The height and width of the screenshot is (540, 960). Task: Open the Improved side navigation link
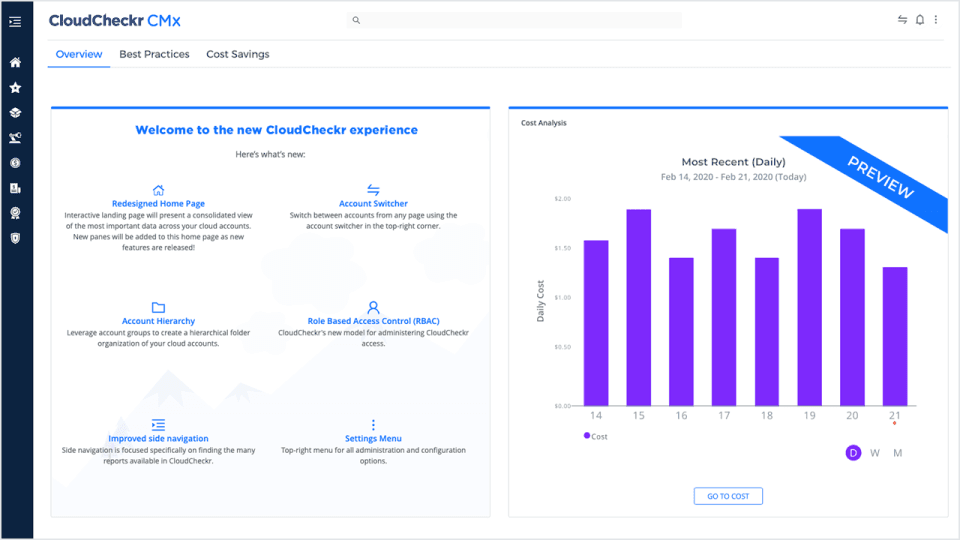tap(159, 438)
